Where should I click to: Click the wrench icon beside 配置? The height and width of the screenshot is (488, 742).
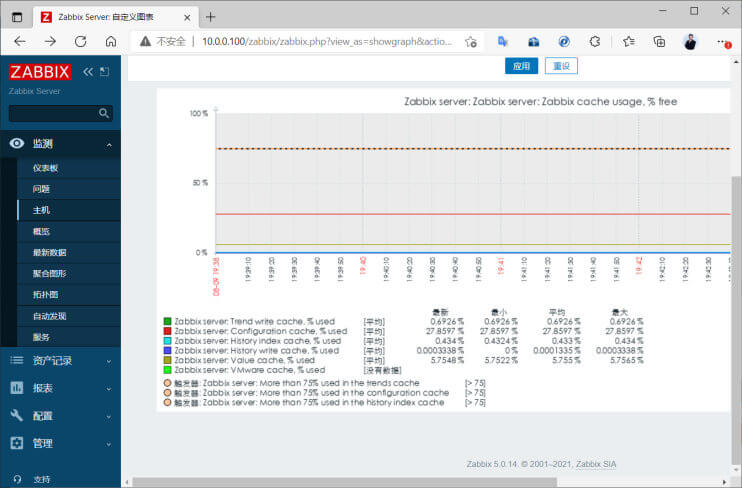(x=17, y=416)
